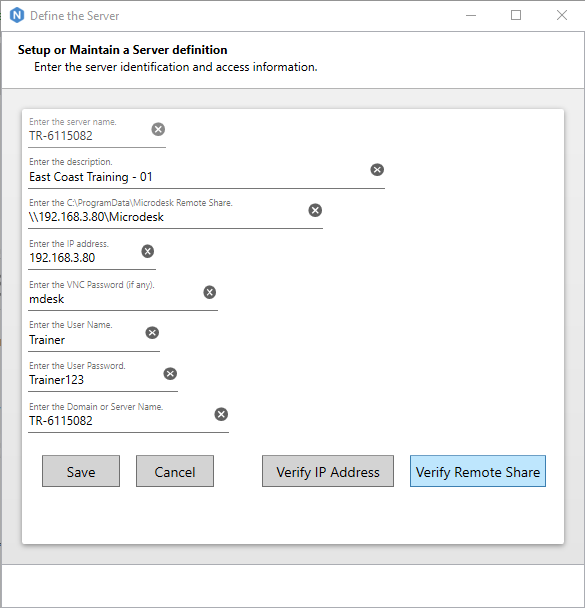Edit the Trainer user name input
Image resolution: width=585 pixels, height=608 pixels.
click(x=85, y=340)
